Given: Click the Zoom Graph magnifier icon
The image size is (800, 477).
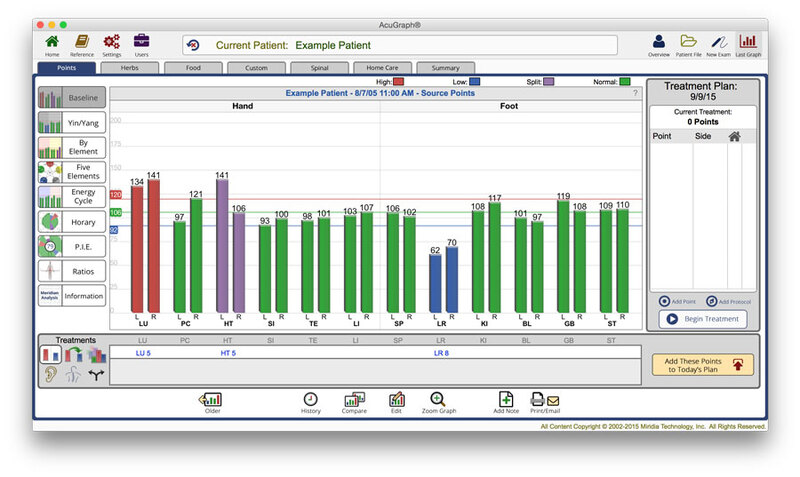Looking at the screenshot, I should [438, 402].
